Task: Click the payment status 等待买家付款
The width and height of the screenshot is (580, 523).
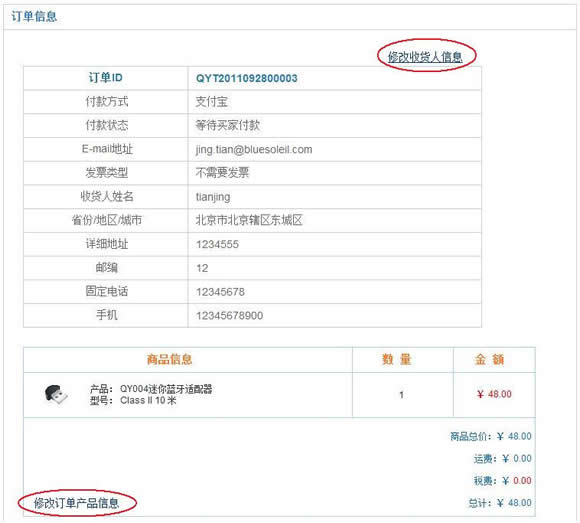Action: 227,125
